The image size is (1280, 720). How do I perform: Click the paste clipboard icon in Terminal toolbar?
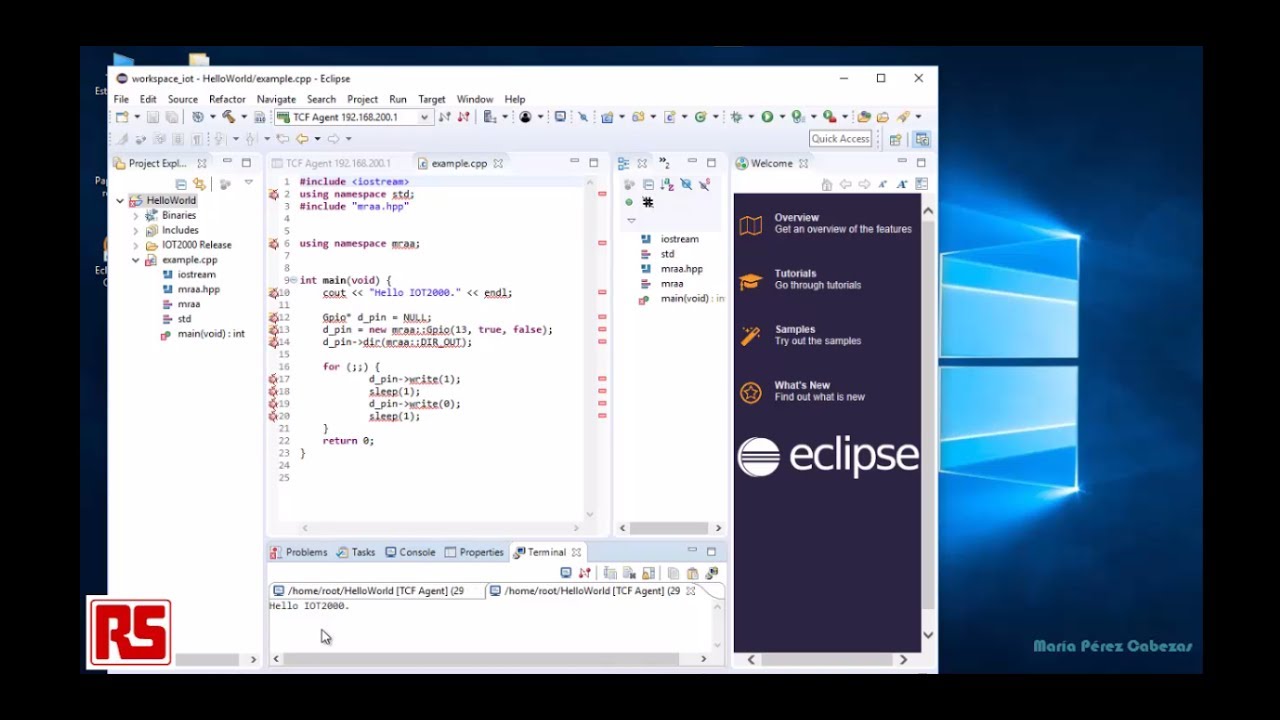(692, 573)
